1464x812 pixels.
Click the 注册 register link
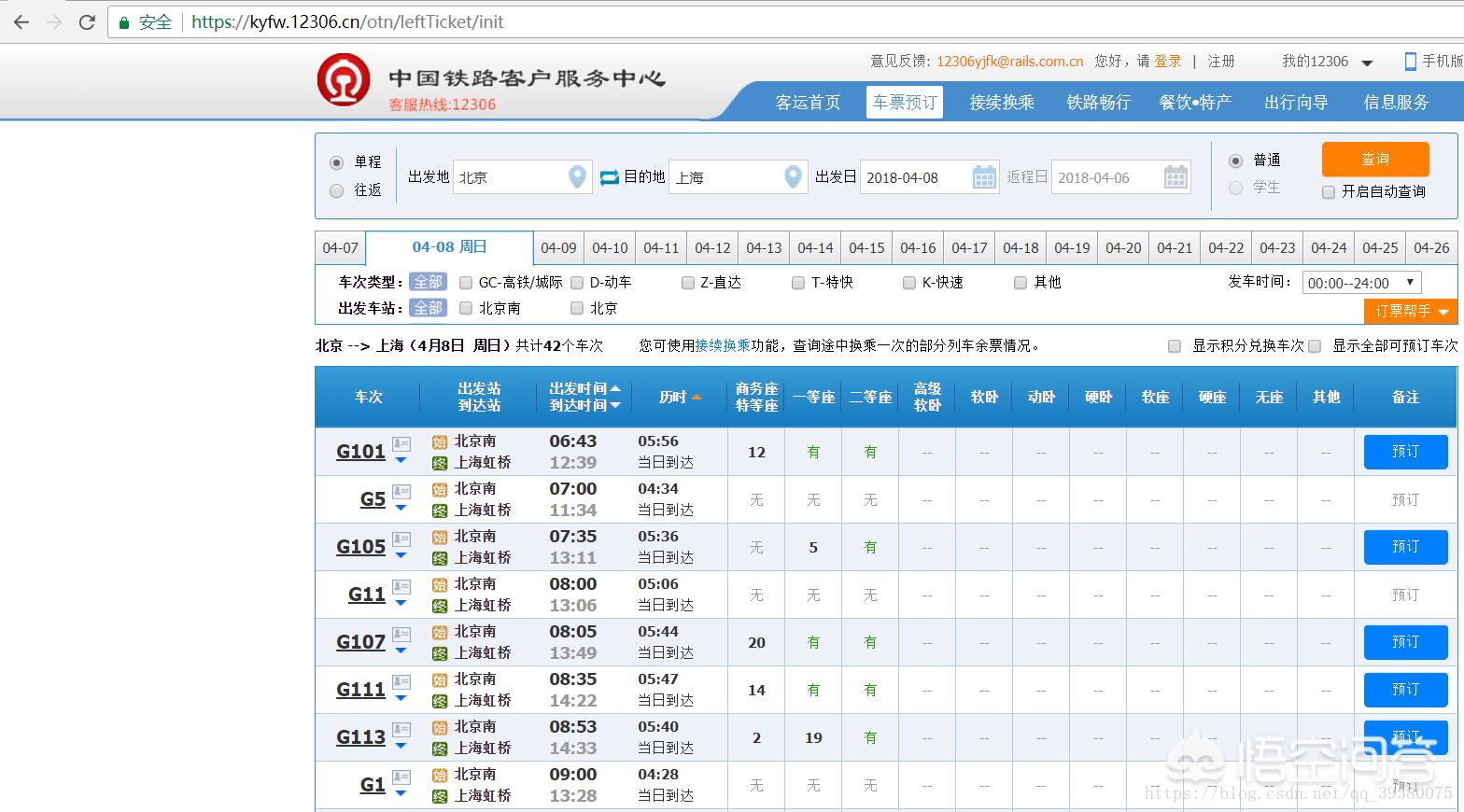(1221, 62)
